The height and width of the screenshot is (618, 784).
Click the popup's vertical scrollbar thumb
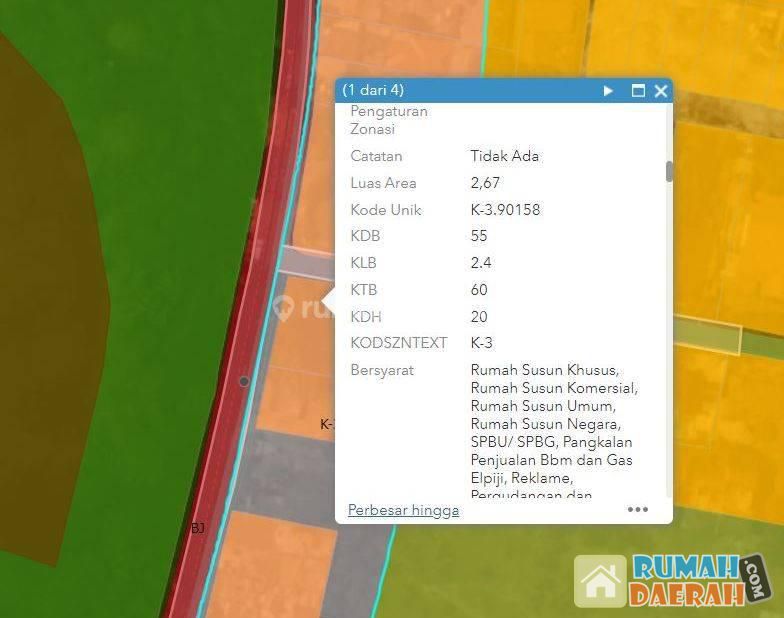click(x=669, y=171)
